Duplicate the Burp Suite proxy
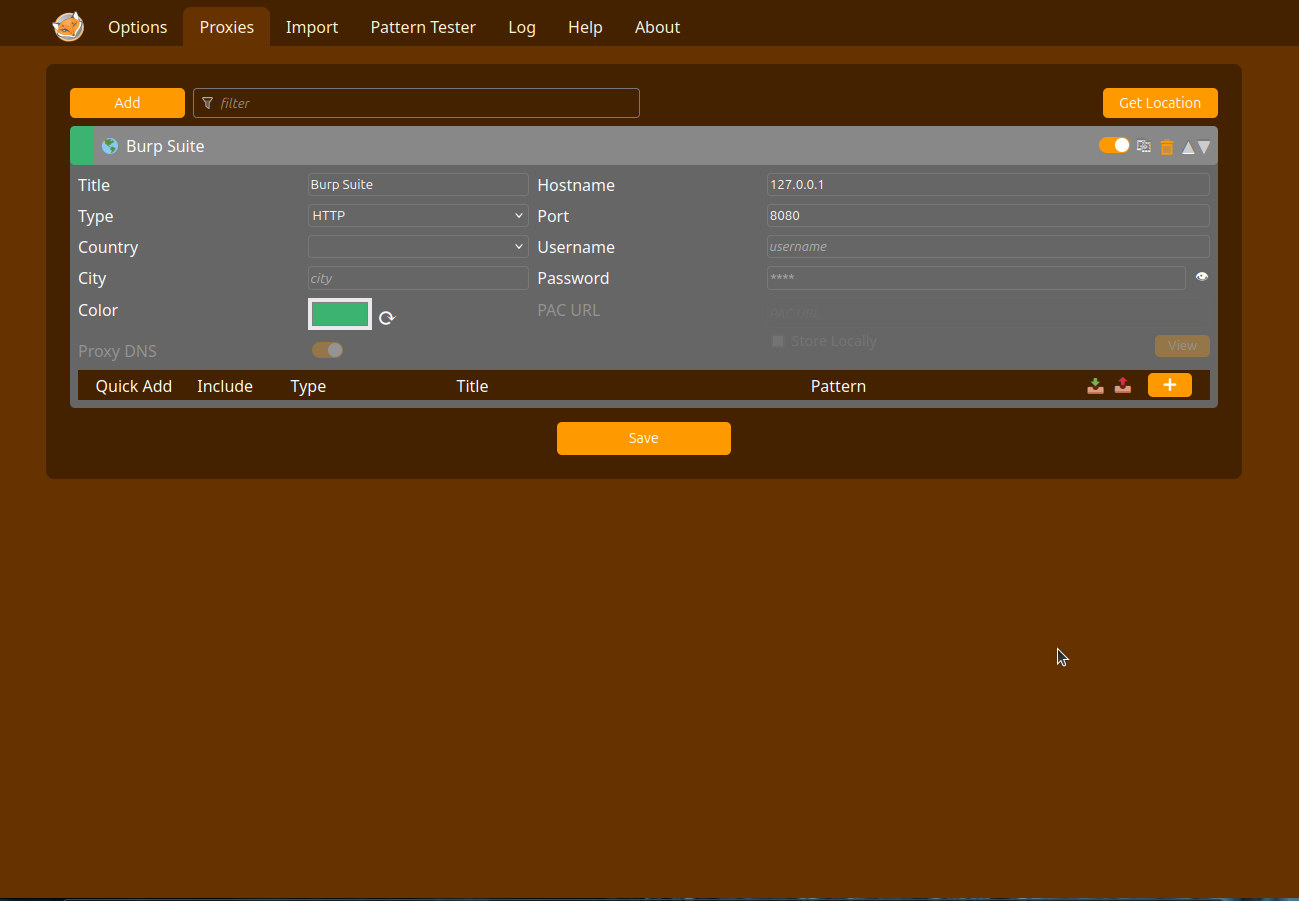This screenshot has width=1299, height=901. point(1144,146)
